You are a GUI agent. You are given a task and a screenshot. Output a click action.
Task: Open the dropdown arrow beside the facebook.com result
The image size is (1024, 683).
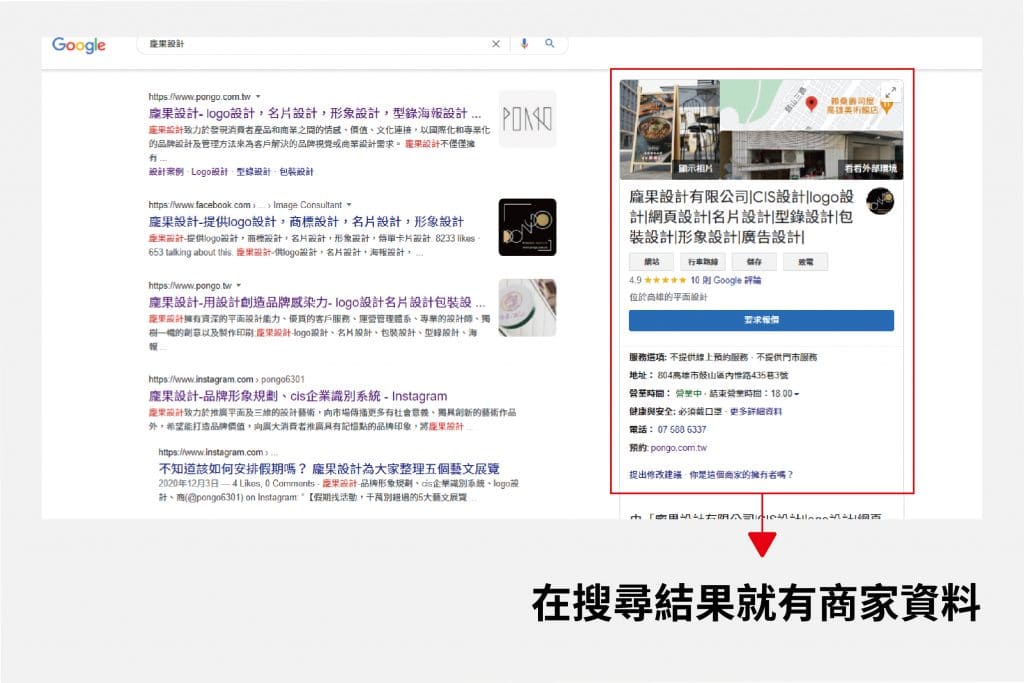pyautogui.click(x=347, y=204)
